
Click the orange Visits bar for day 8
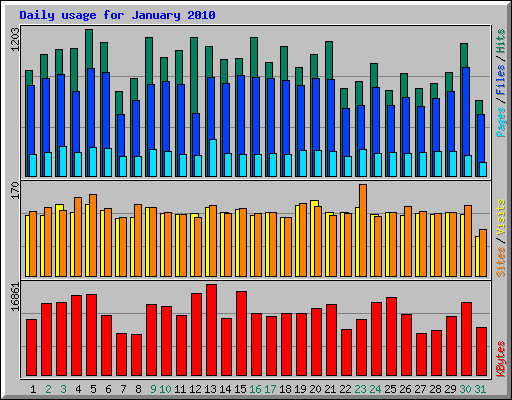coord(138,240)
